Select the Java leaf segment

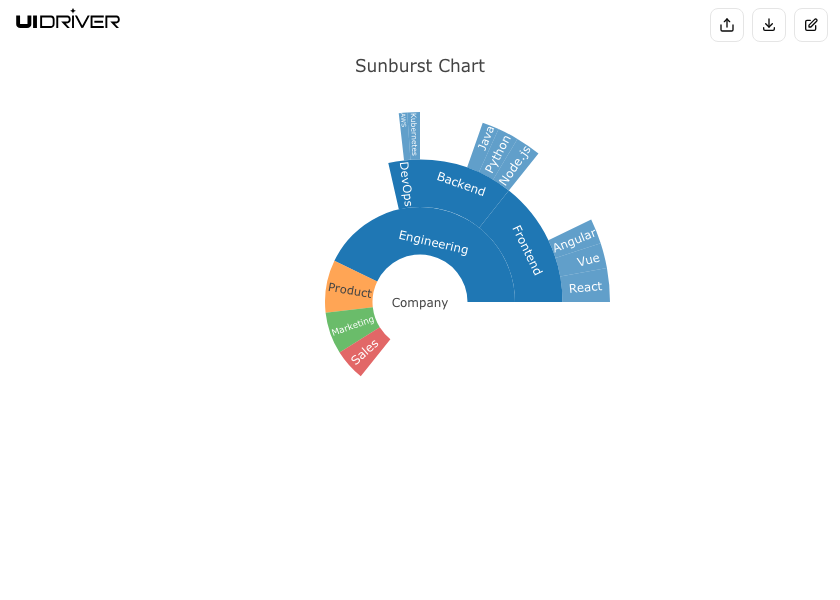pos(484,142)
